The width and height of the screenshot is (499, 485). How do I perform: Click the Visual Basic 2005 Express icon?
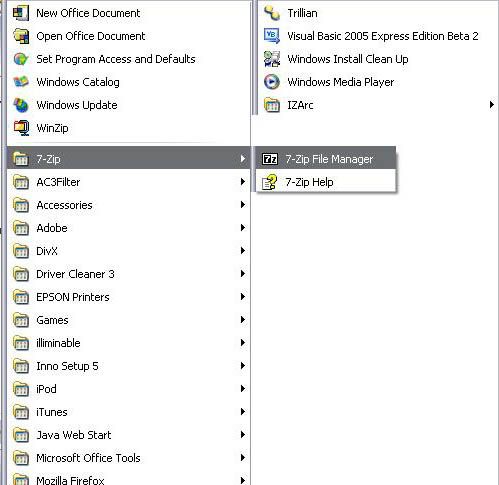point(272,36)
